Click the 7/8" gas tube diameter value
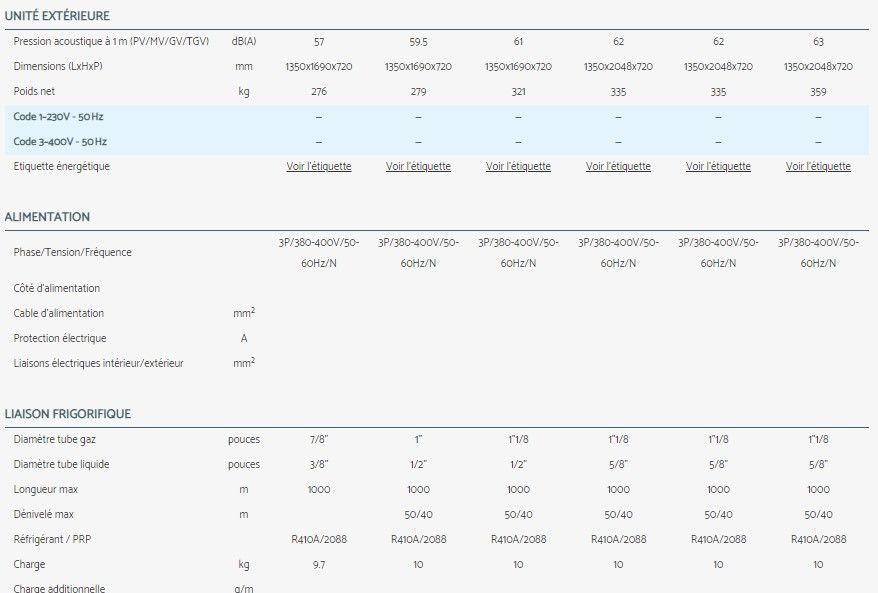Image resolution: width=878 pixels, height=593 pixels. pyautogui.click(x=318, y=440)
